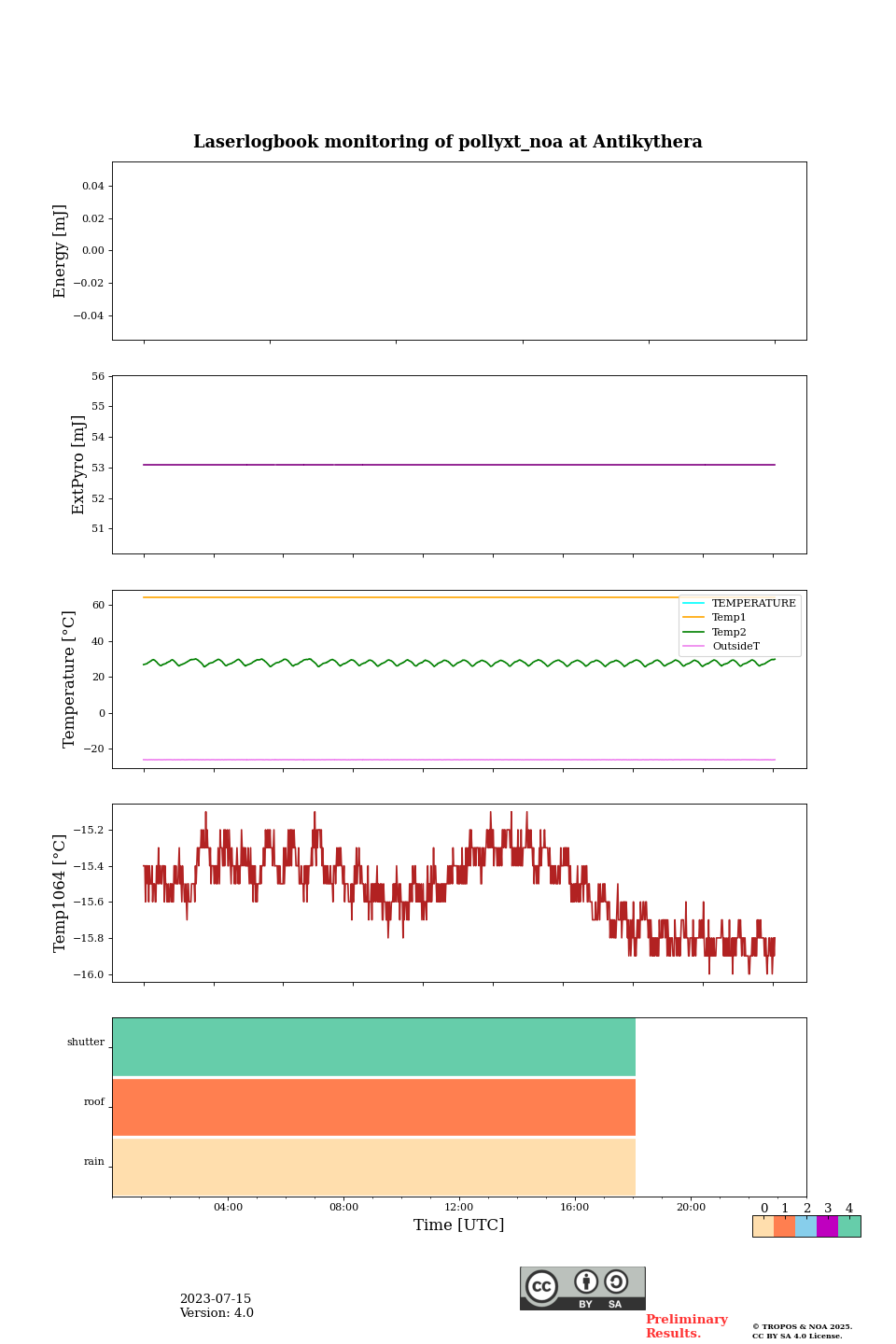Click the 08:00 time tick label
Image resolution: width=896 pixels, height=1344 pixels.
(343, 1207)
